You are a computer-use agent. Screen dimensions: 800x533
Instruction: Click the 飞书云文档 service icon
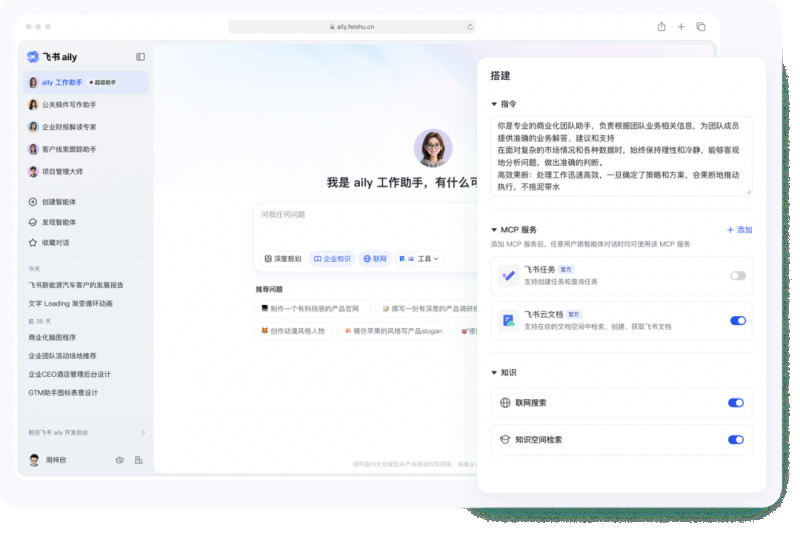coord(508,321)
